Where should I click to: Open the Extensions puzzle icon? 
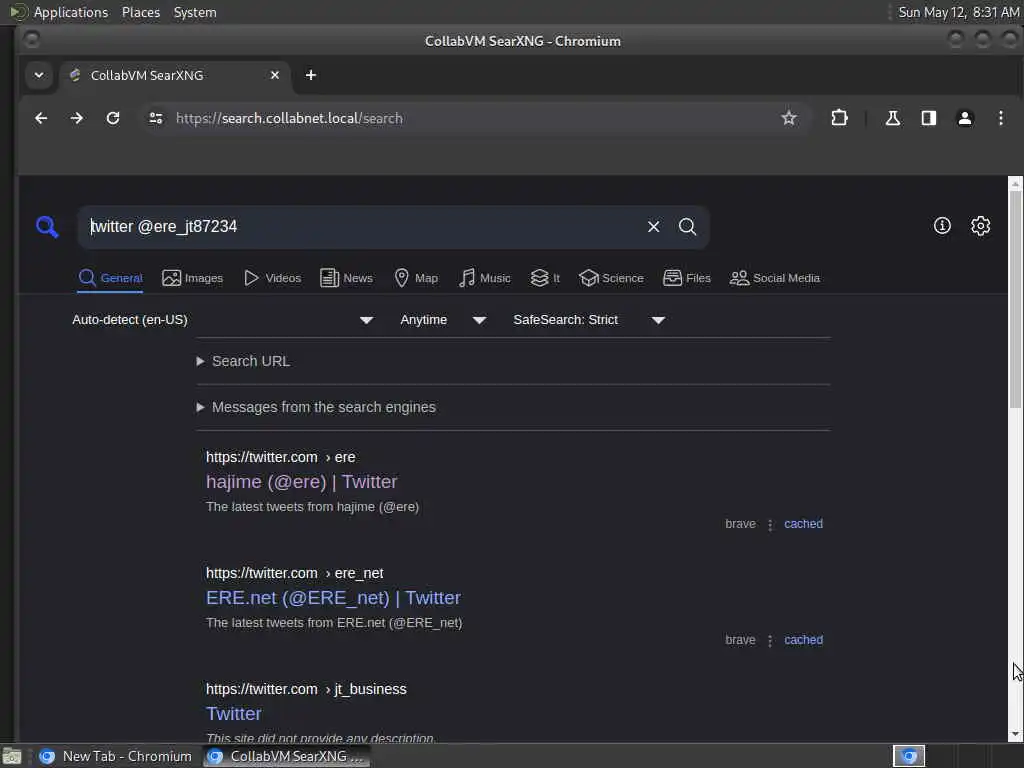click(x=839, y=118)
